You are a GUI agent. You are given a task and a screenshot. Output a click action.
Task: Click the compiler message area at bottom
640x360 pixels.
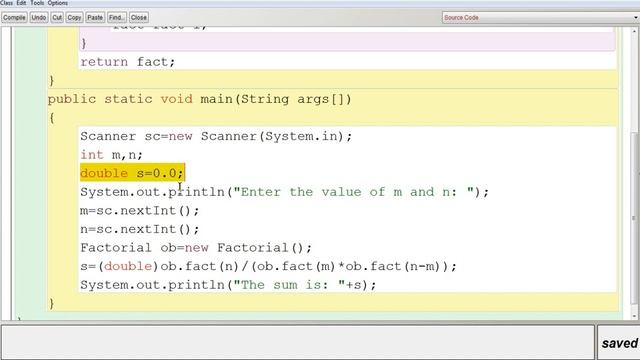298,342
